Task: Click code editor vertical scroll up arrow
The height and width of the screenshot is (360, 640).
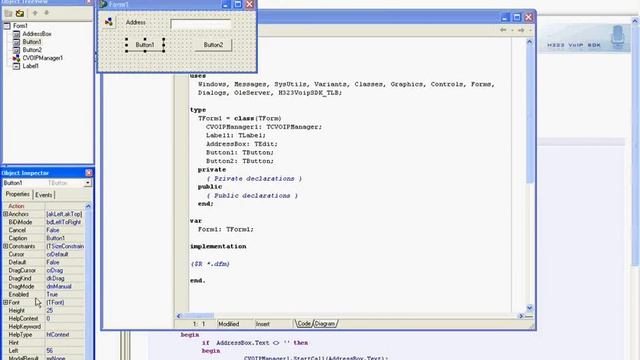Action: (529, 42)
